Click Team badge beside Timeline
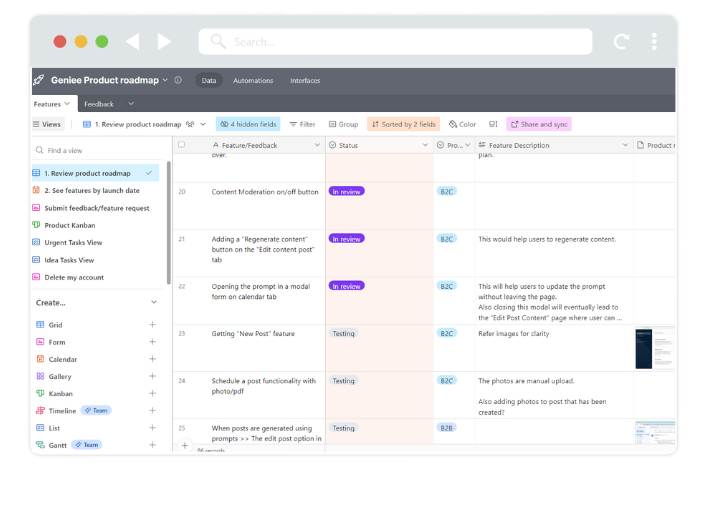 coord(96,410)
